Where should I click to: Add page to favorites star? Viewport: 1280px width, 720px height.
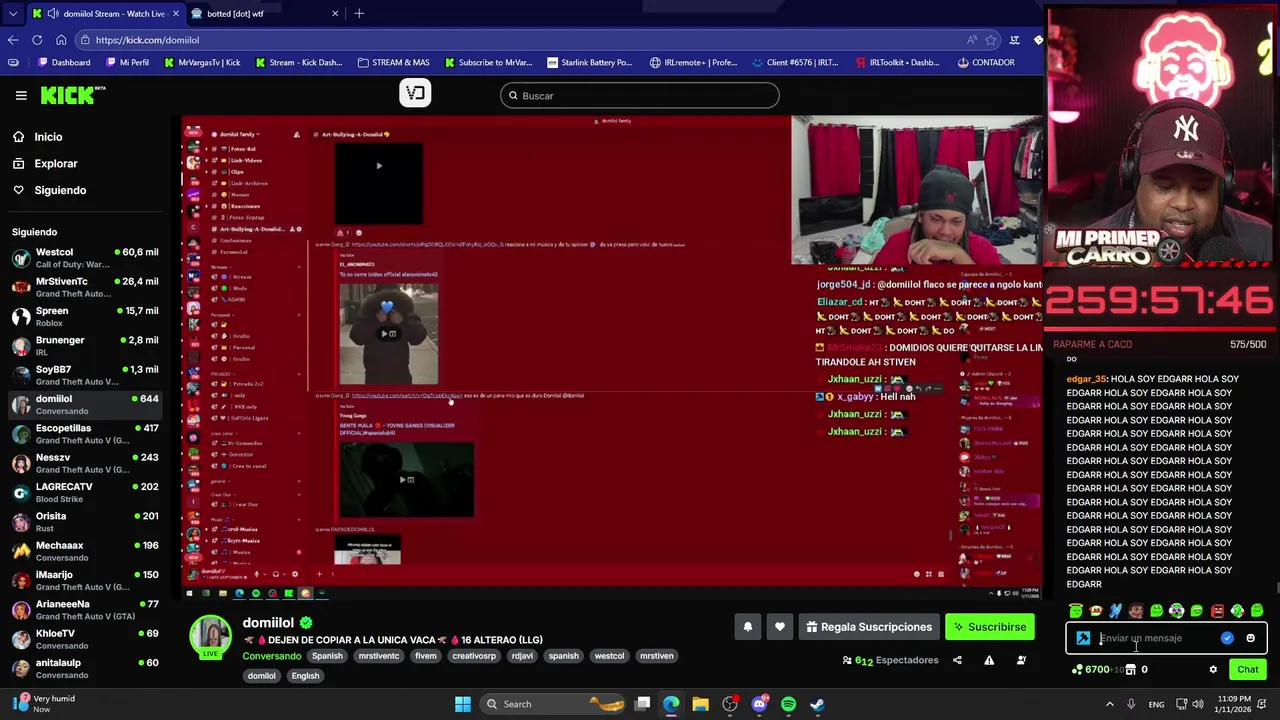[991, 40]
